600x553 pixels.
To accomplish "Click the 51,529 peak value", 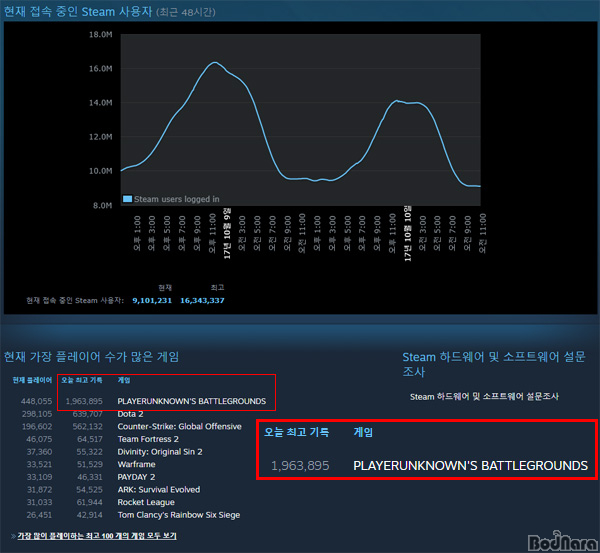I will point(90,465).
